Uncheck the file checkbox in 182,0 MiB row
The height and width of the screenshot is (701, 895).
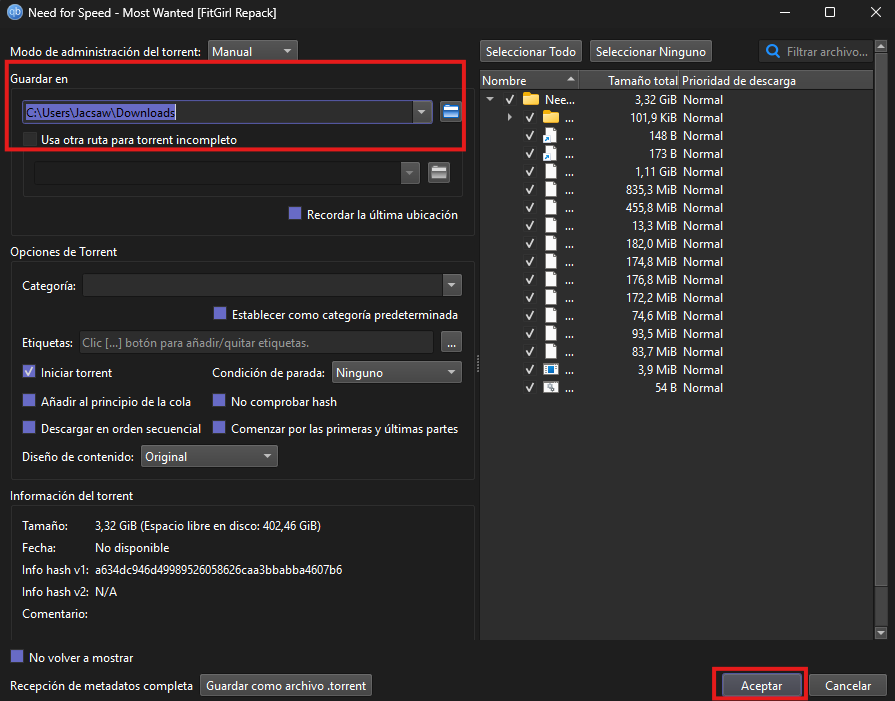click(530, 244)
